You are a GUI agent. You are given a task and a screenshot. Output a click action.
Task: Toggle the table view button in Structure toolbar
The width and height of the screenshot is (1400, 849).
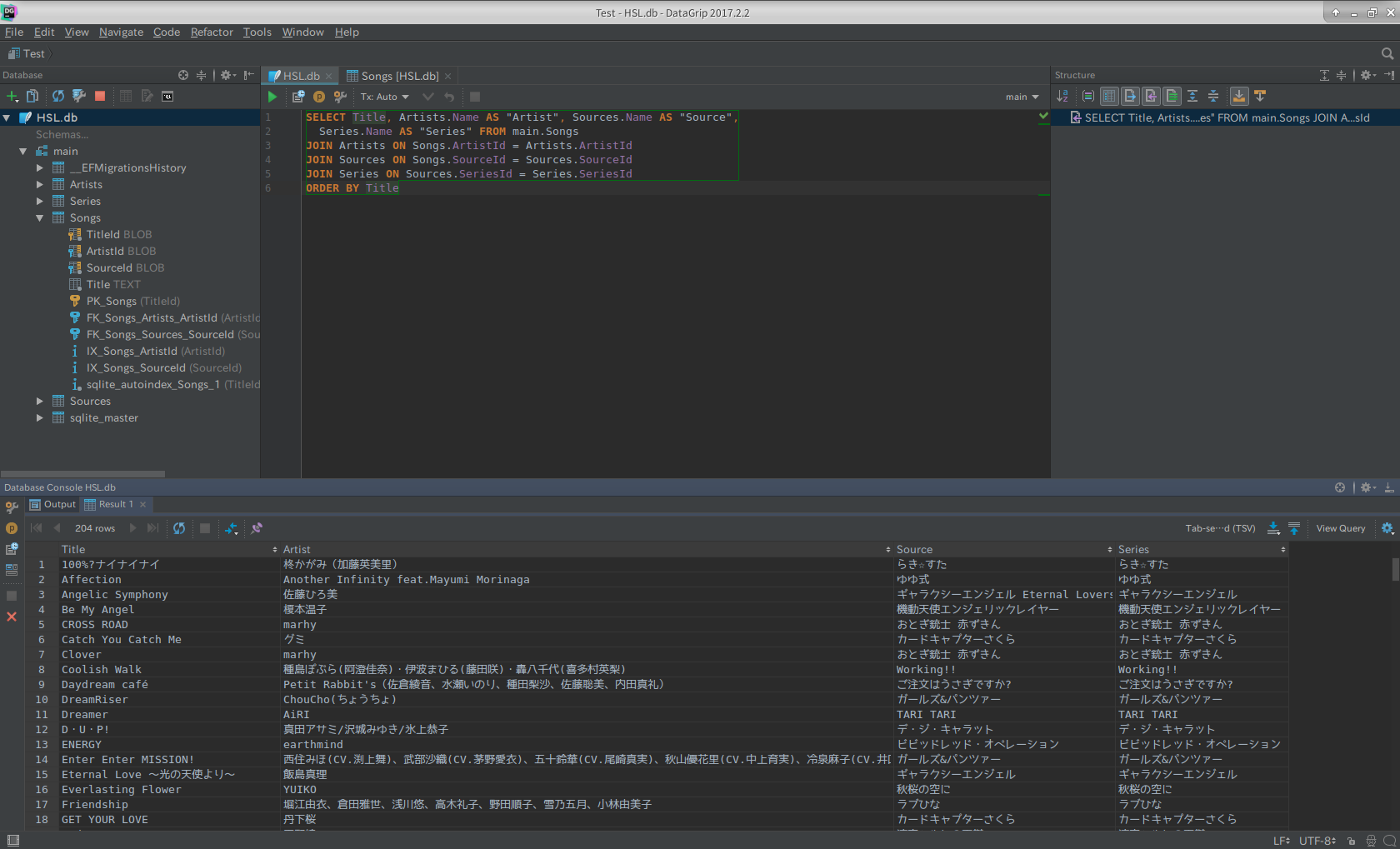coord(1109,96)
